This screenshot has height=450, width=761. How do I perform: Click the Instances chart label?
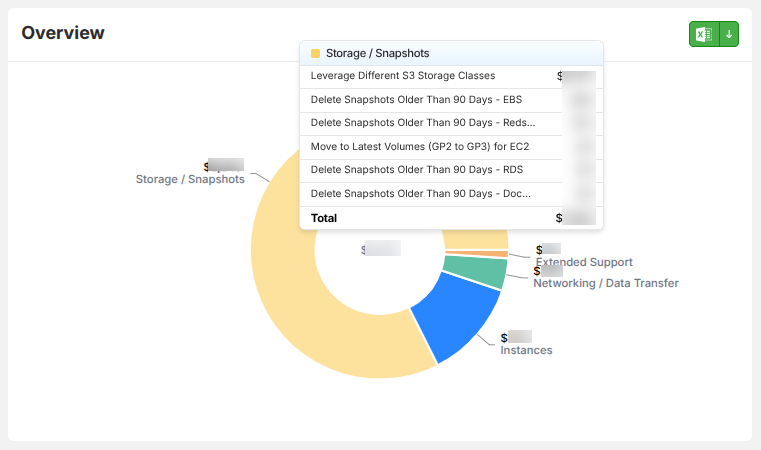[526, 350]
